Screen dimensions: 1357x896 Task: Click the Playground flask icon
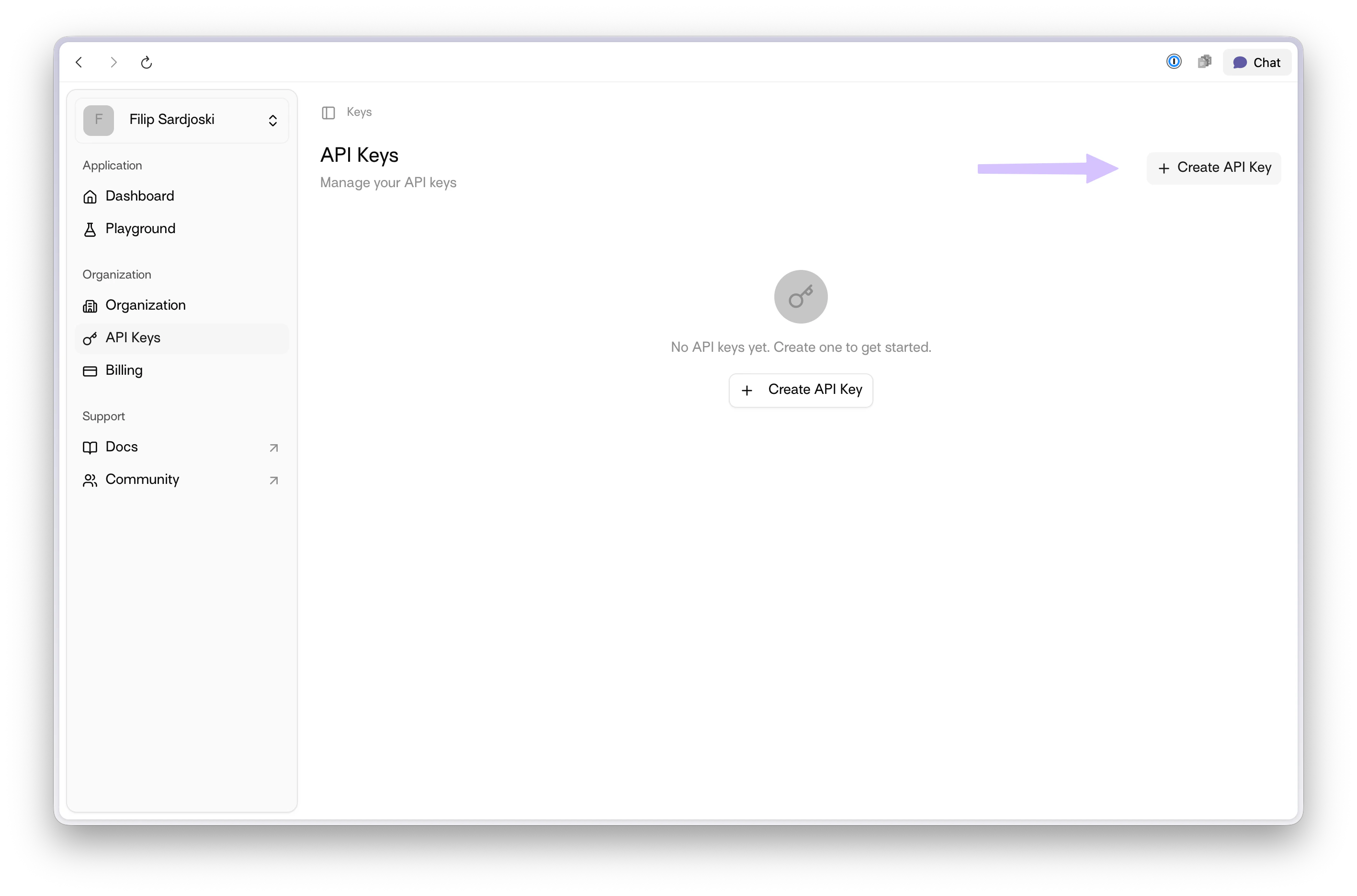(x=90, y=229)
